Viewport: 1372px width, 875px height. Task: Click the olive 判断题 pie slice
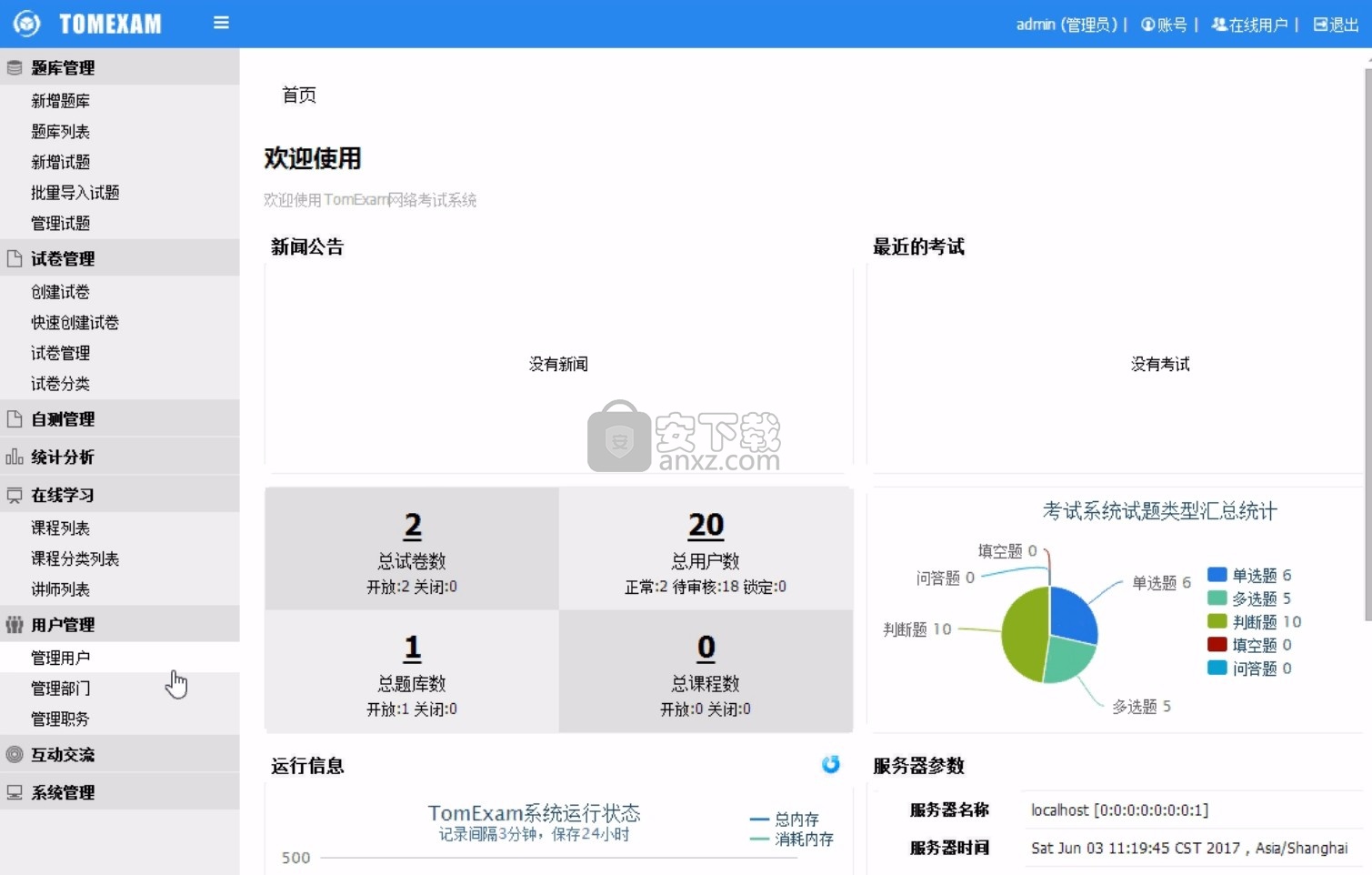tap(1023, 633)
